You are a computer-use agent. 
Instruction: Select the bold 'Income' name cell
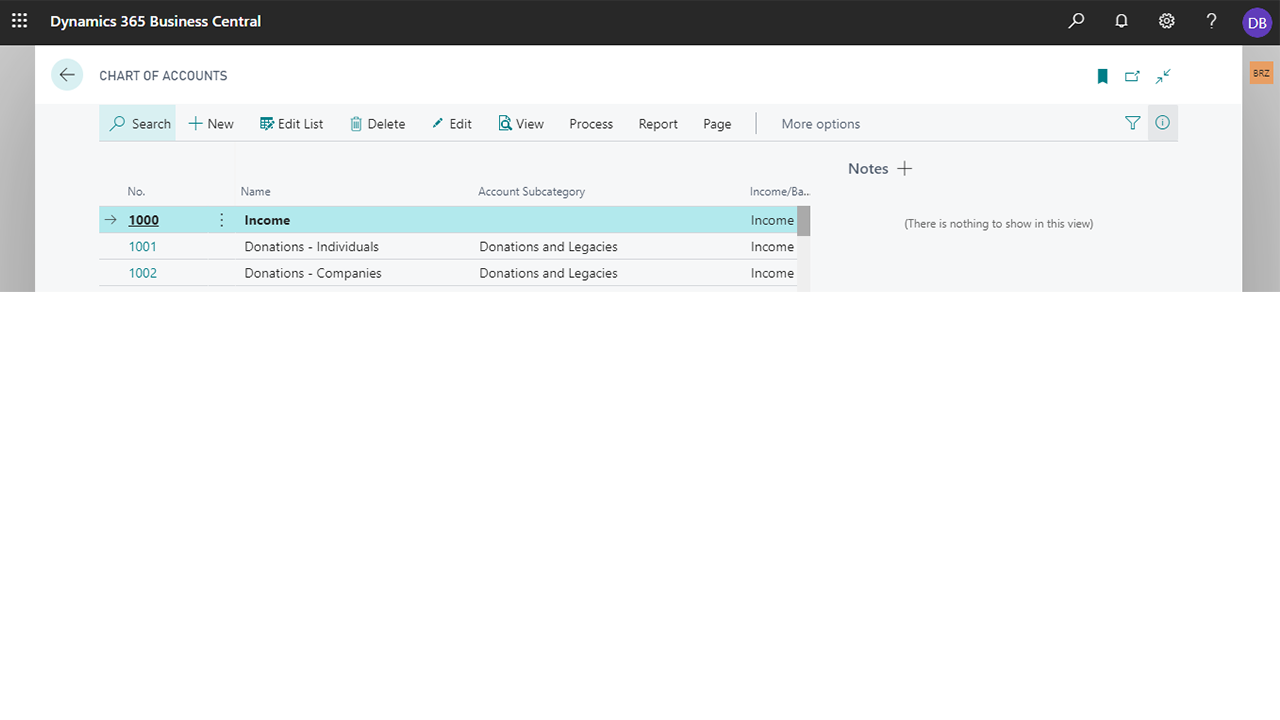(267, 220)
